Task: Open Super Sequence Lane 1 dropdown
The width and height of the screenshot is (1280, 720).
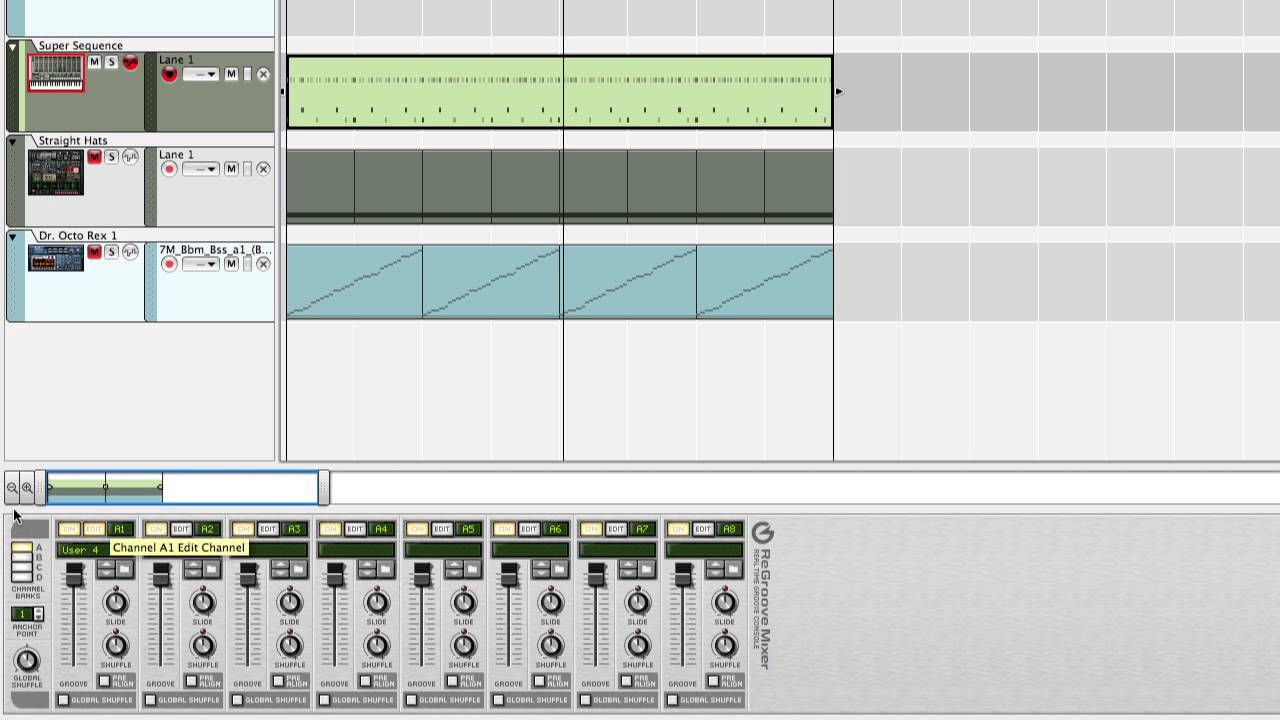Action: point(200,75)
